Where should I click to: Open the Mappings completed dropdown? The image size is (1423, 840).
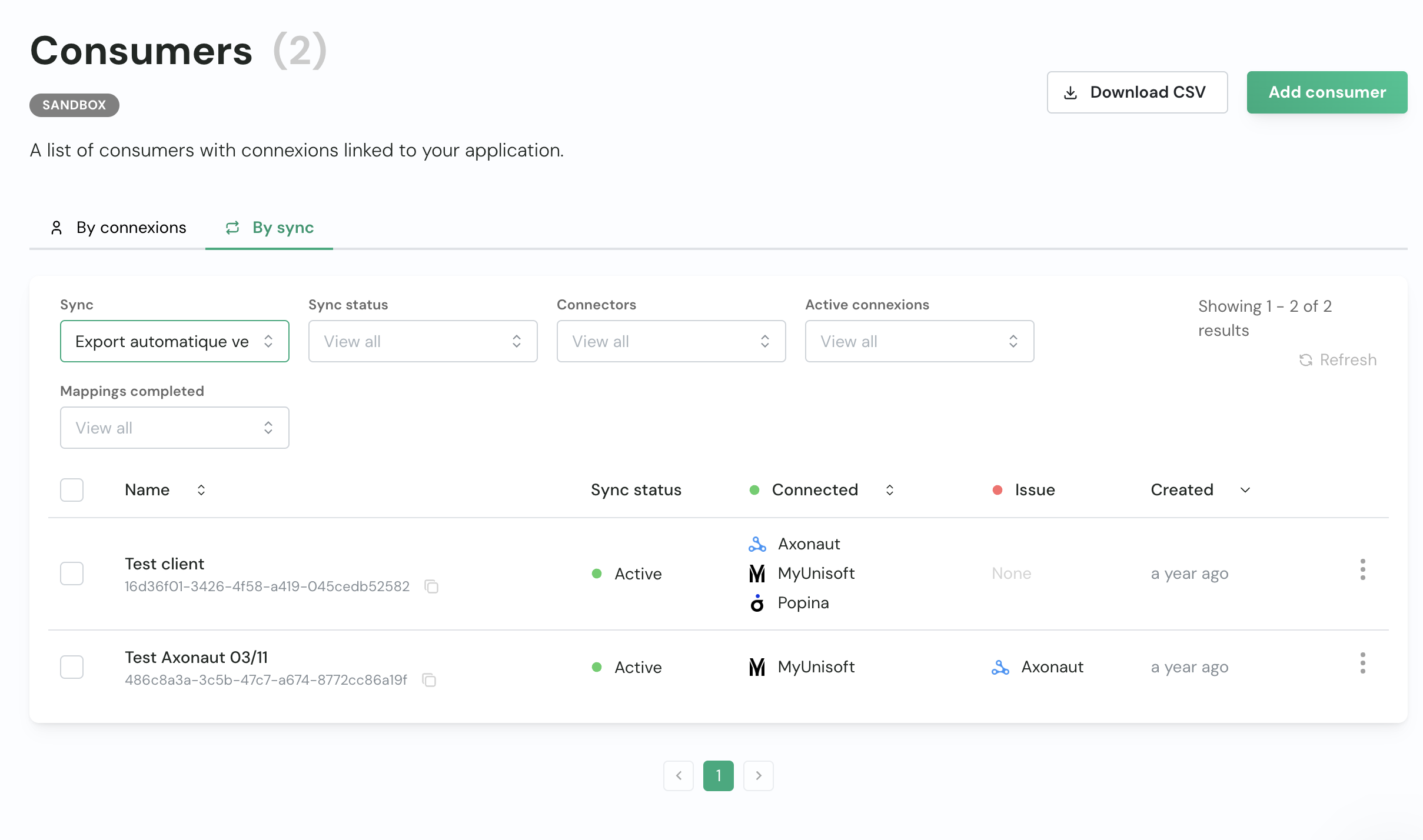174,428
